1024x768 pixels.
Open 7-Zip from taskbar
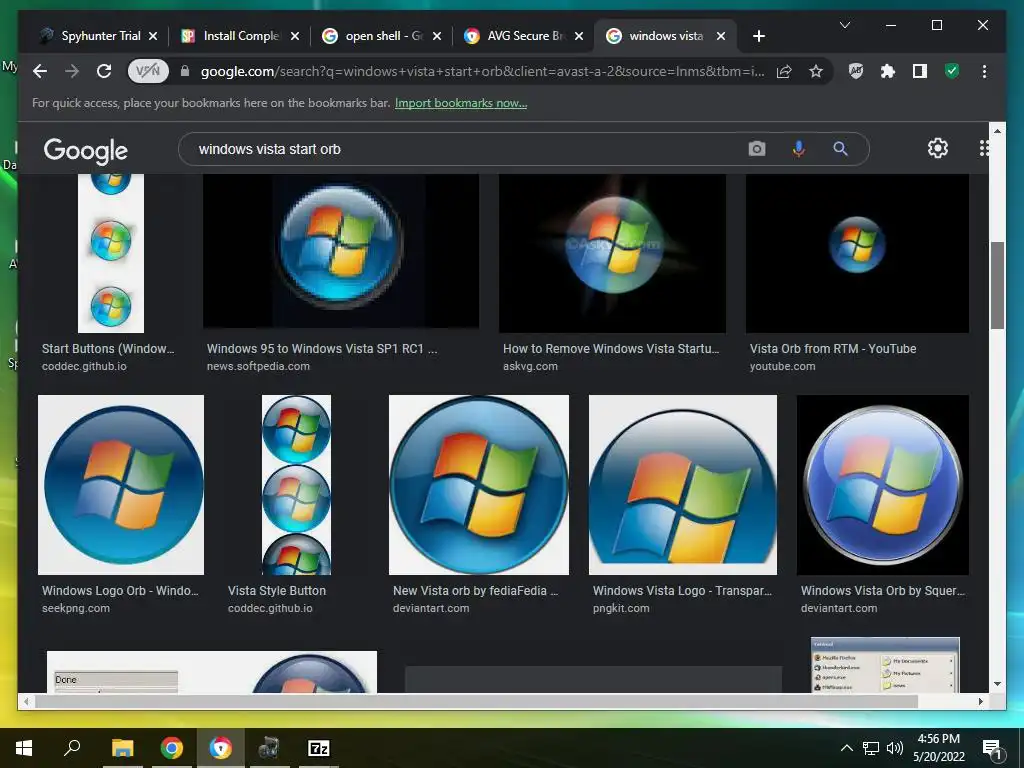coord(319,748)
